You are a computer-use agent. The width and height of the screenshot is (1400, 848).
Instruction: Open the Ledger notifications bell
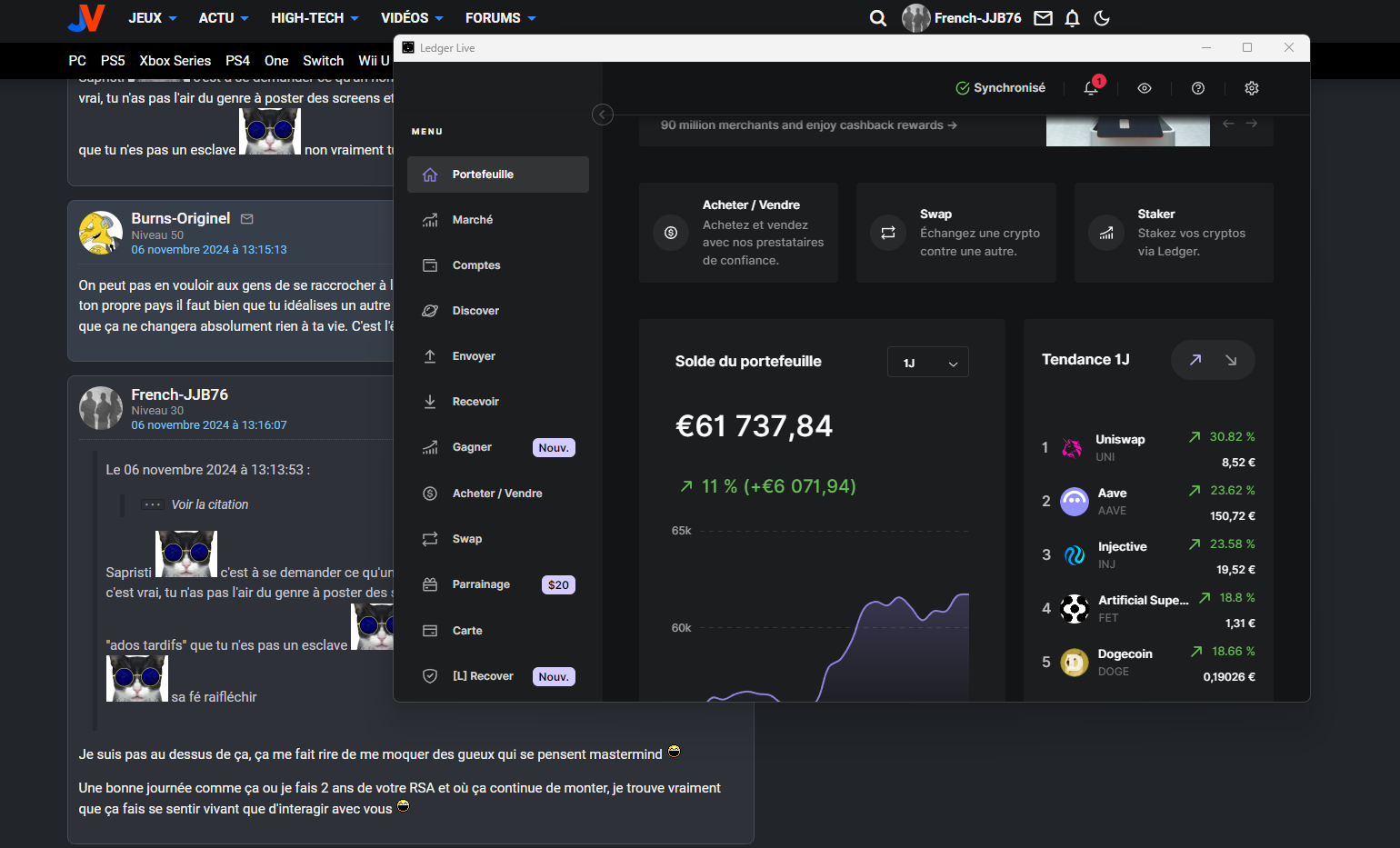[1092, 87]
